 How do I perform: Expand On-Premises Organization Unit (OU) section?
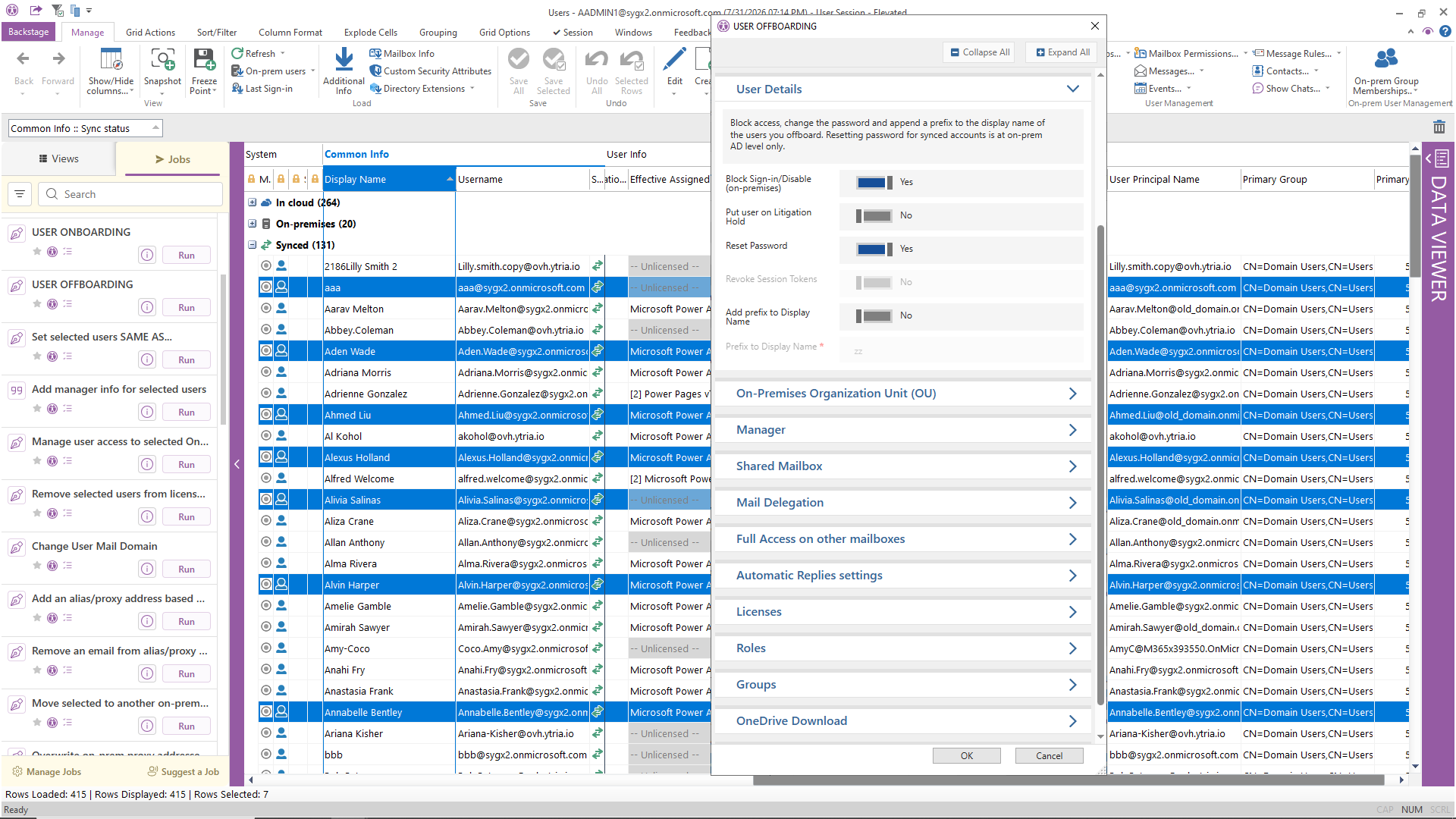(x=1072, y=394)
